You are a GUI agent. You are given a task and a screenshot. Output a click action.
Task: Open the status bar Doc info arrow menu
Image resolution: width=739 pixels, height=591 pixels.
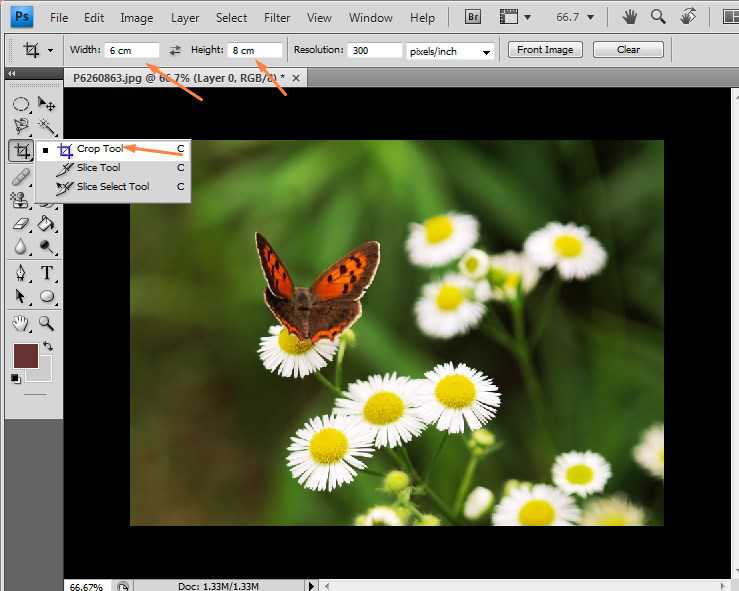coord(311,586)
